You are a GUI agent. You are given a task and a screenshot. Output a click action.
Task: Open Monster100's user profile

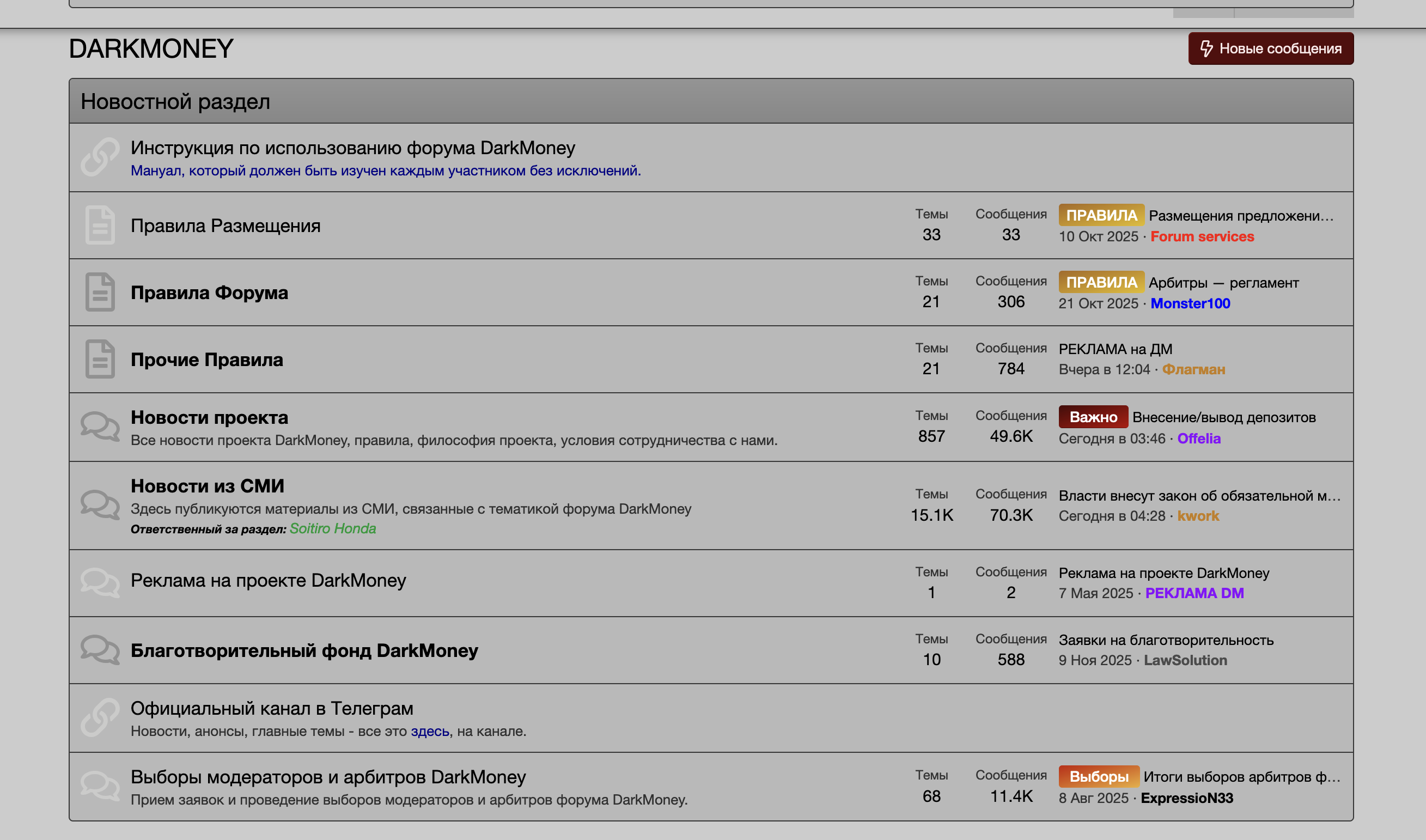click(x=1190, y=303)
